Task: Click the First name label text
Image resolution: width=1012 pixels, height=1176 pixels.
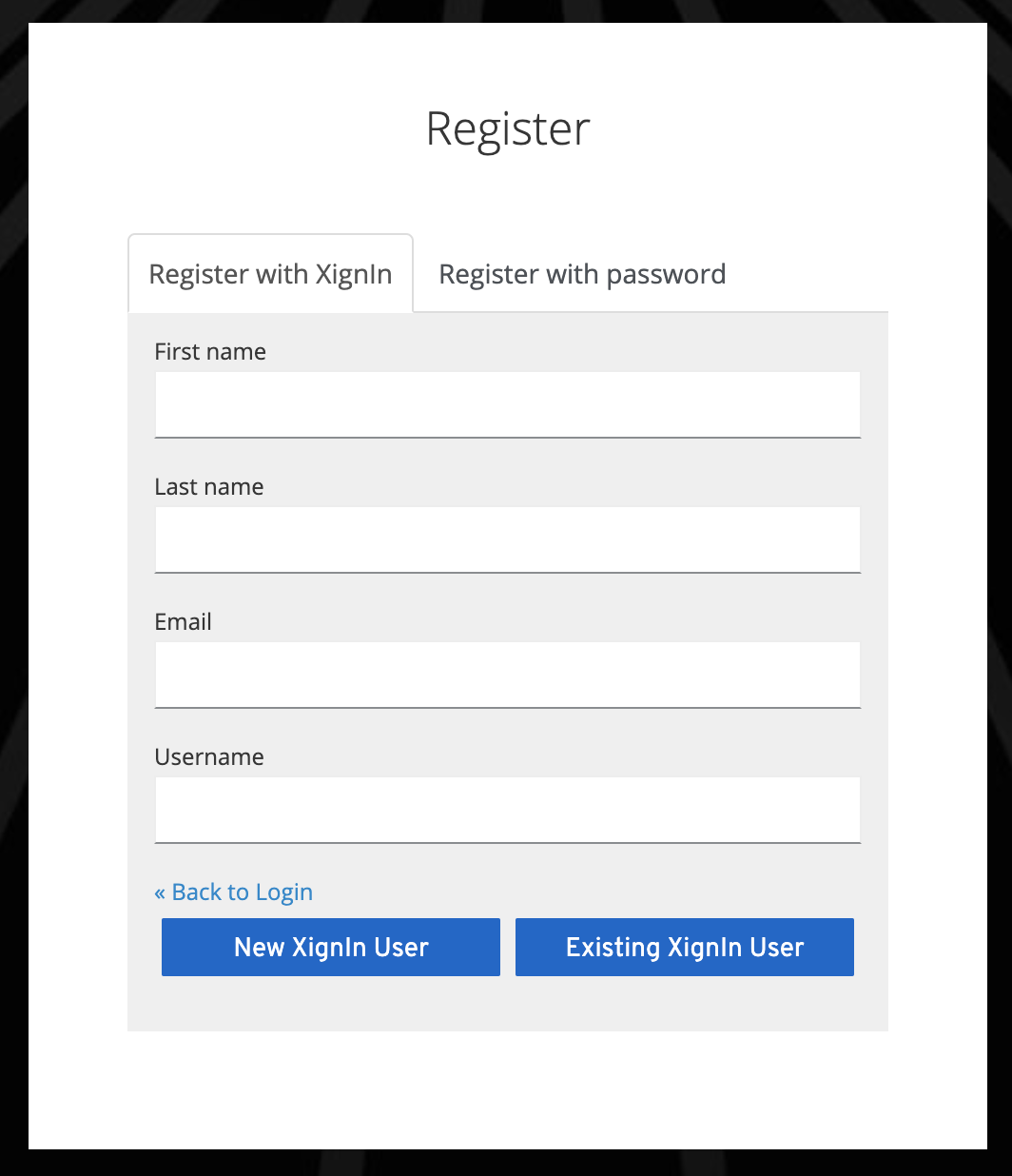Action: pyautogui.click(x=210, y=352)
